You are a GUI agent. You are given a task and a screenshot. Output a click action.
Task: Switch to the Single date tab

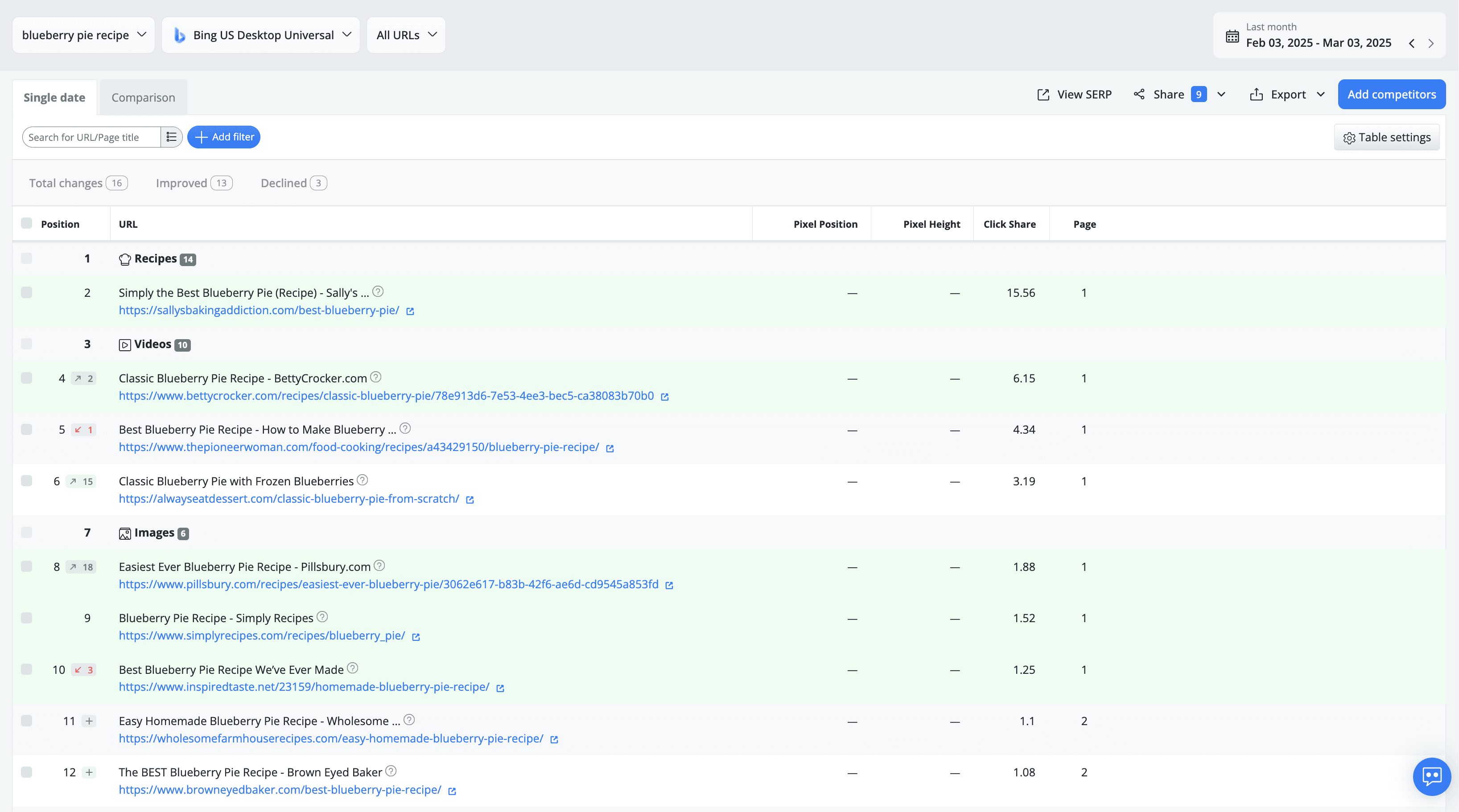tap(54, 98)
